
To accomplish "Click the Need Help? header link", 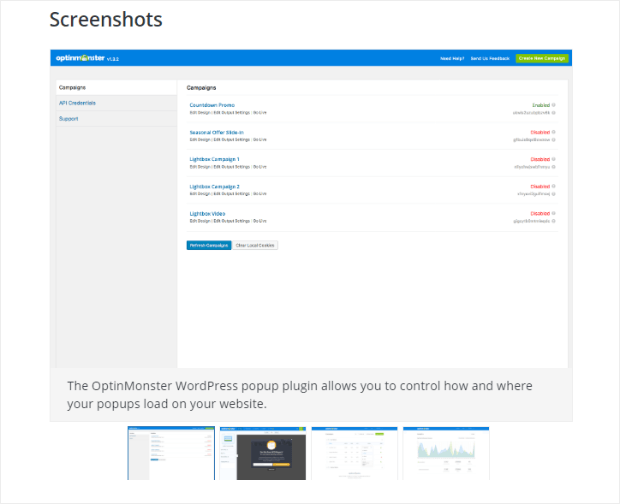I will [452, 59].
